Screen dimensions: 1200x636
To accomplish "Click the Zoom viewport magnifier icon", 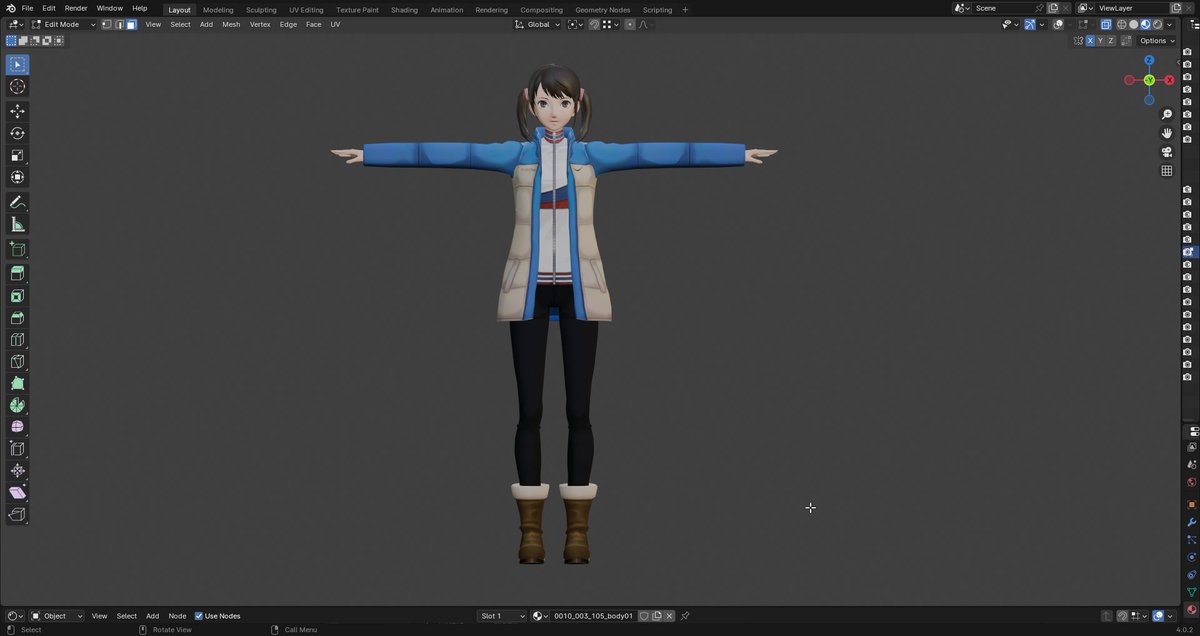I will pos(1166,115).
